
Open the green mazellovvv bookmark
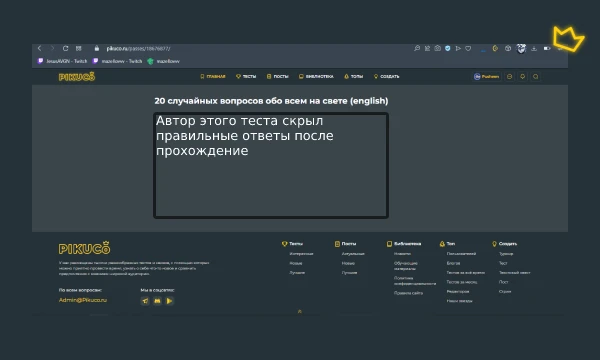pos(163,61)
